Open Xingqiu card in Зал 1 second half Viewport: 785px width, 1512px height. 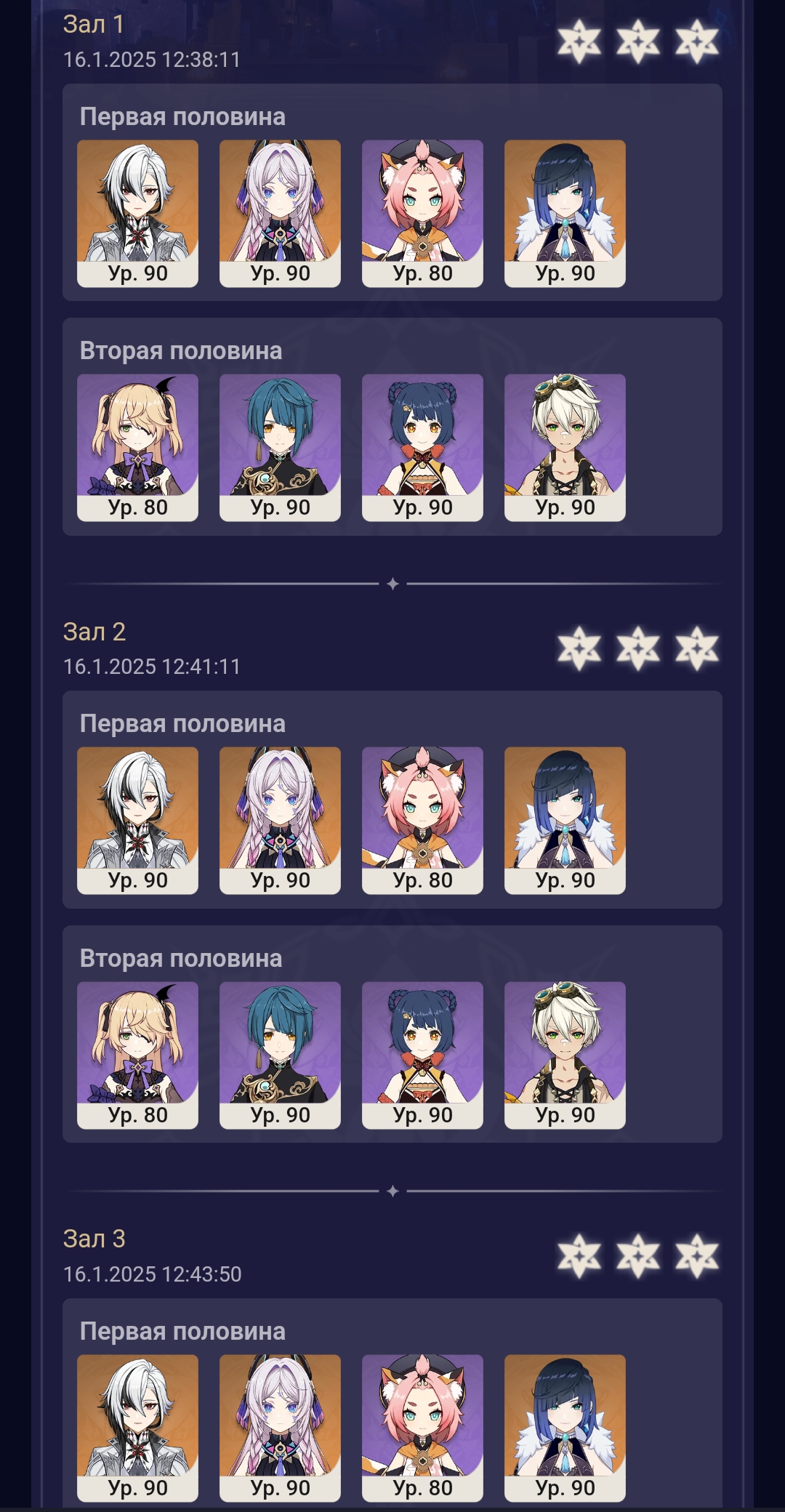[280, 447]
